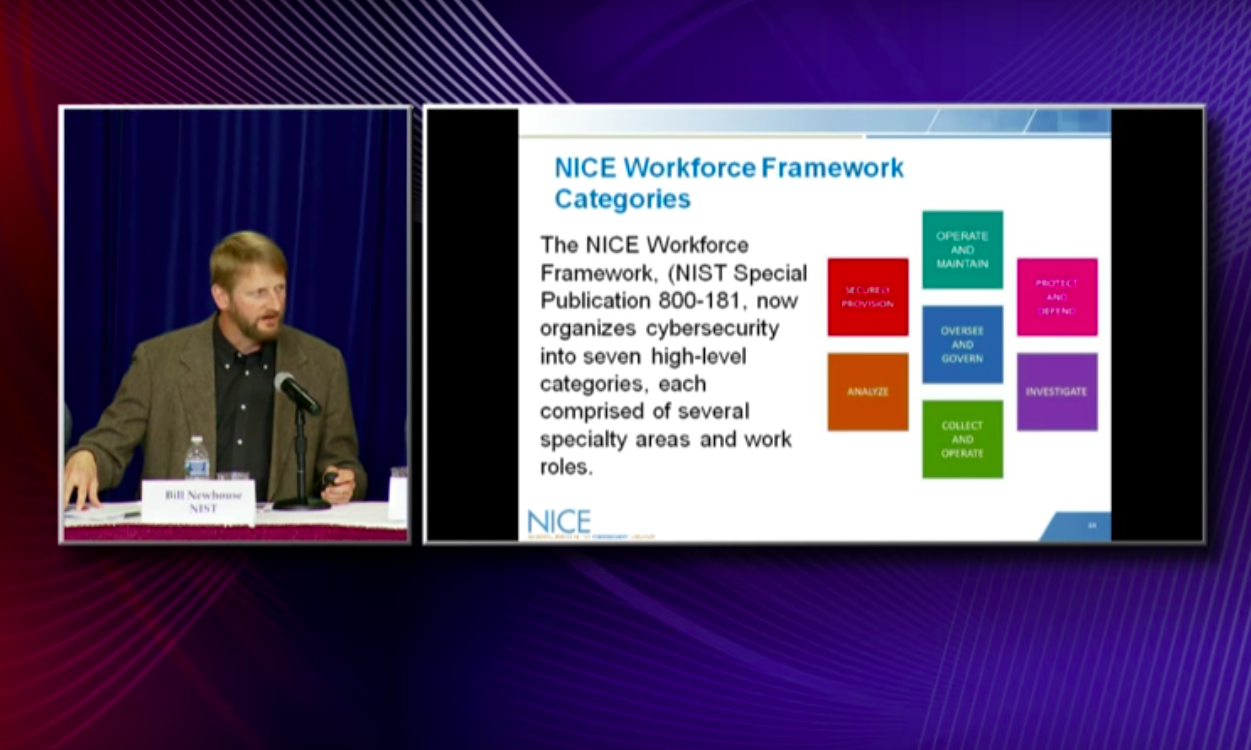
Task: Select the teal Operate and Maintain tile
Action: tap(962, 250)
